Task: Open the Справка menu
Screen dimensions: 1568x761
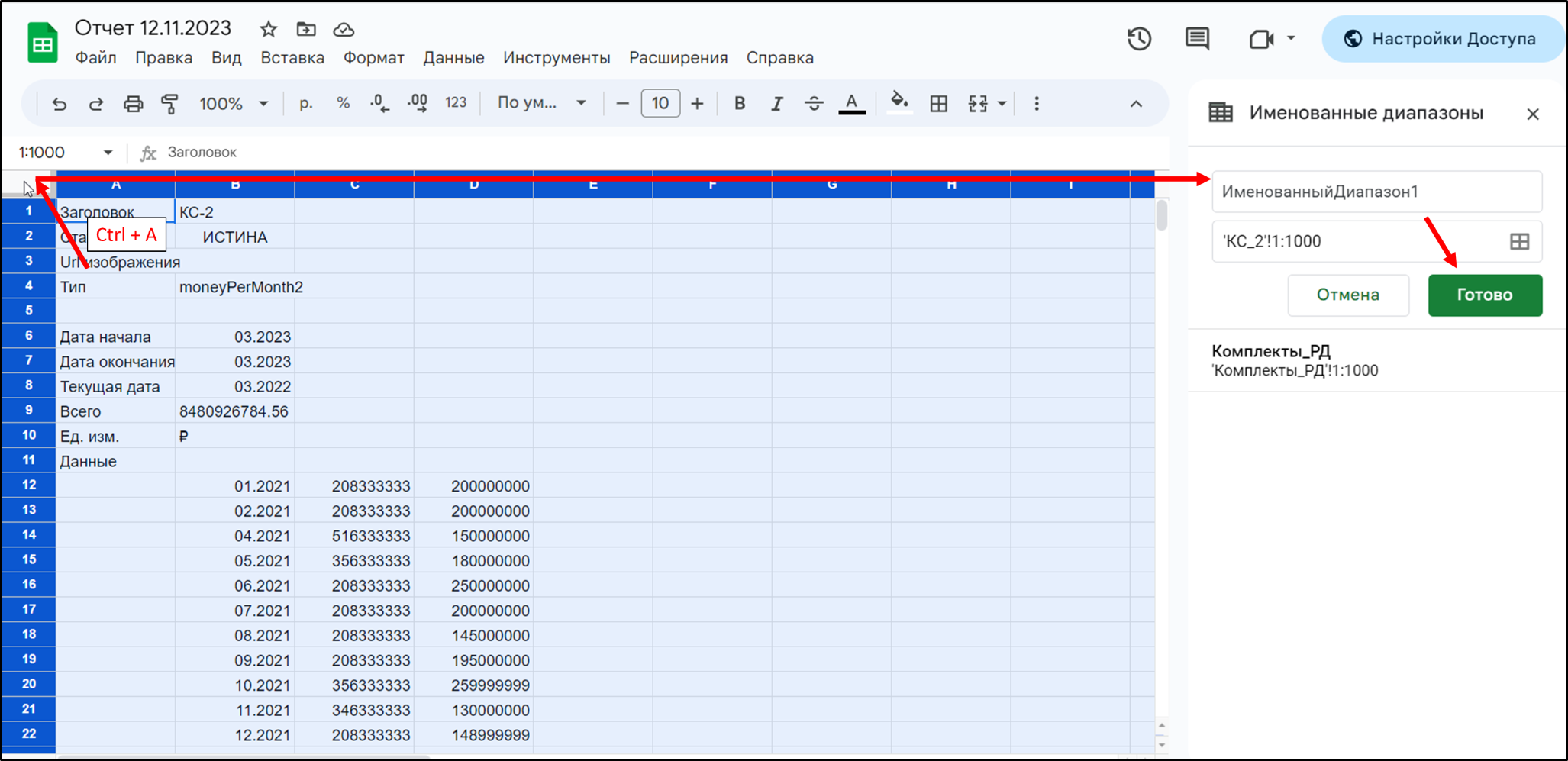Action: point(780,58)
